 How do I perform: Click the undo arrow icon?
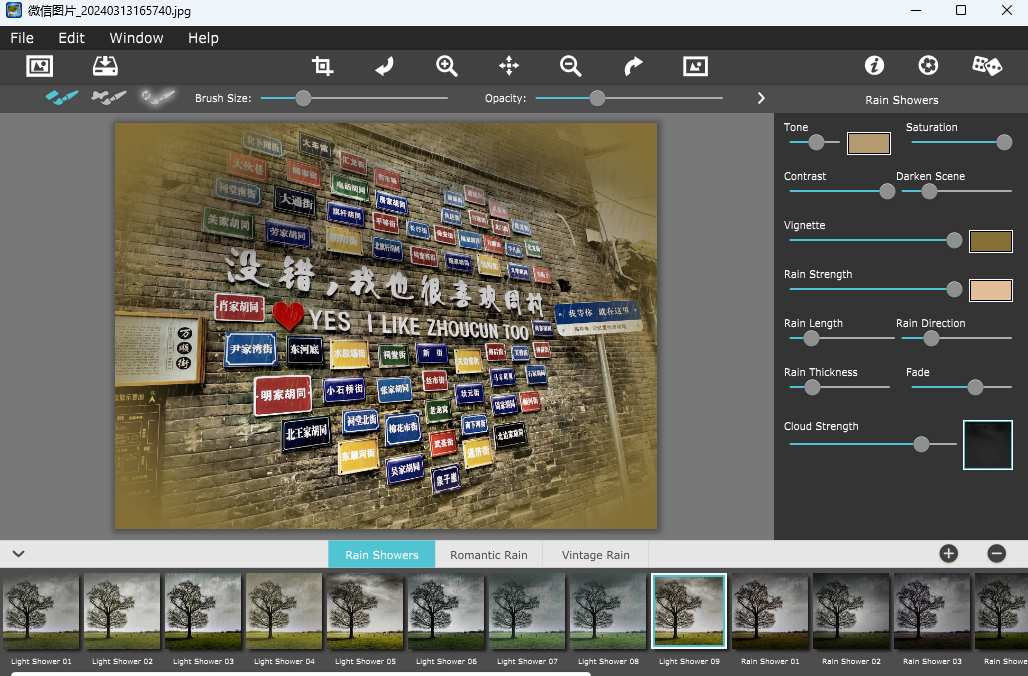click(384, 66)
